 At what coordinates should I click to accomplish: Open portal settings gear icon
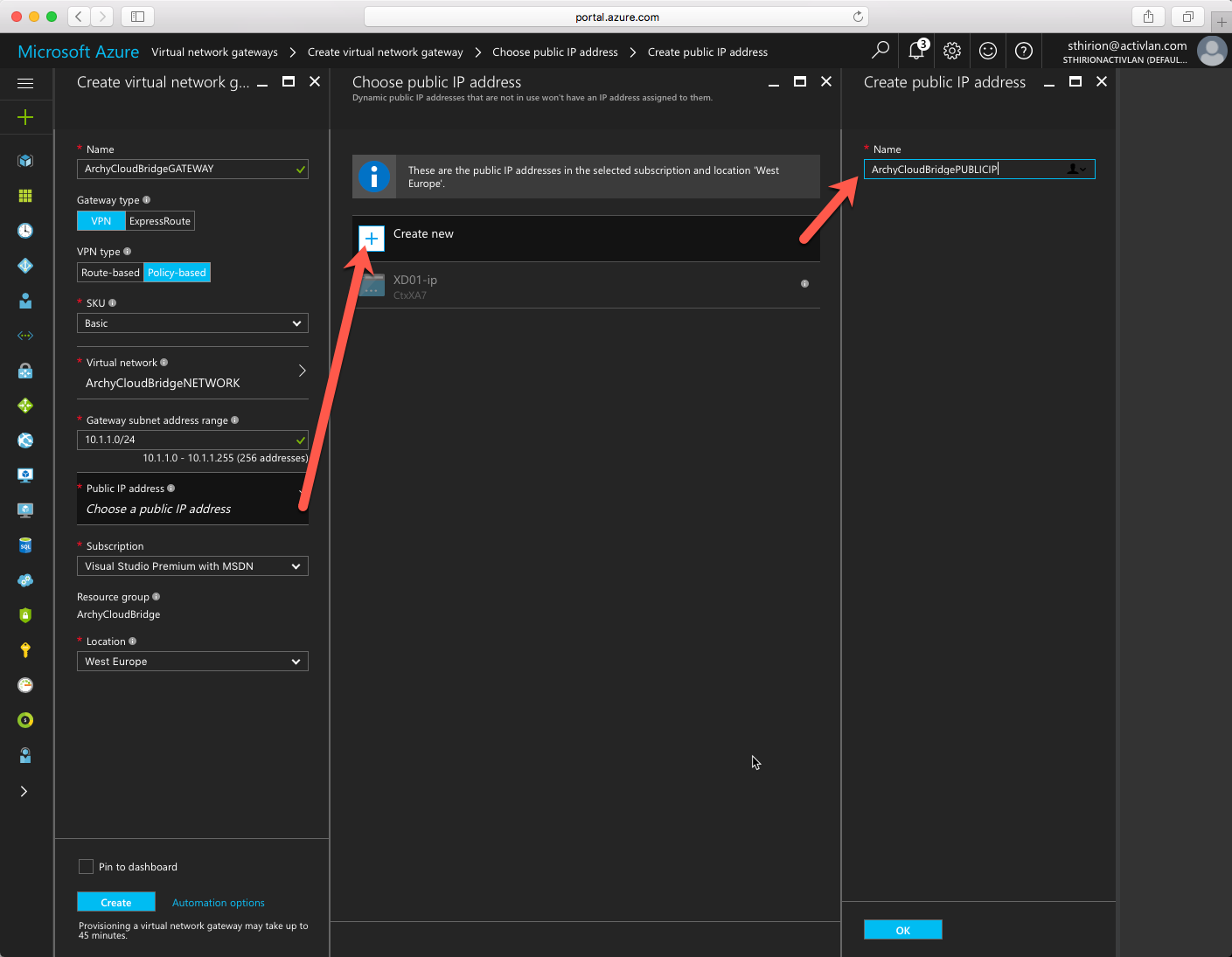pyautogui.click(x=952, y=51)
